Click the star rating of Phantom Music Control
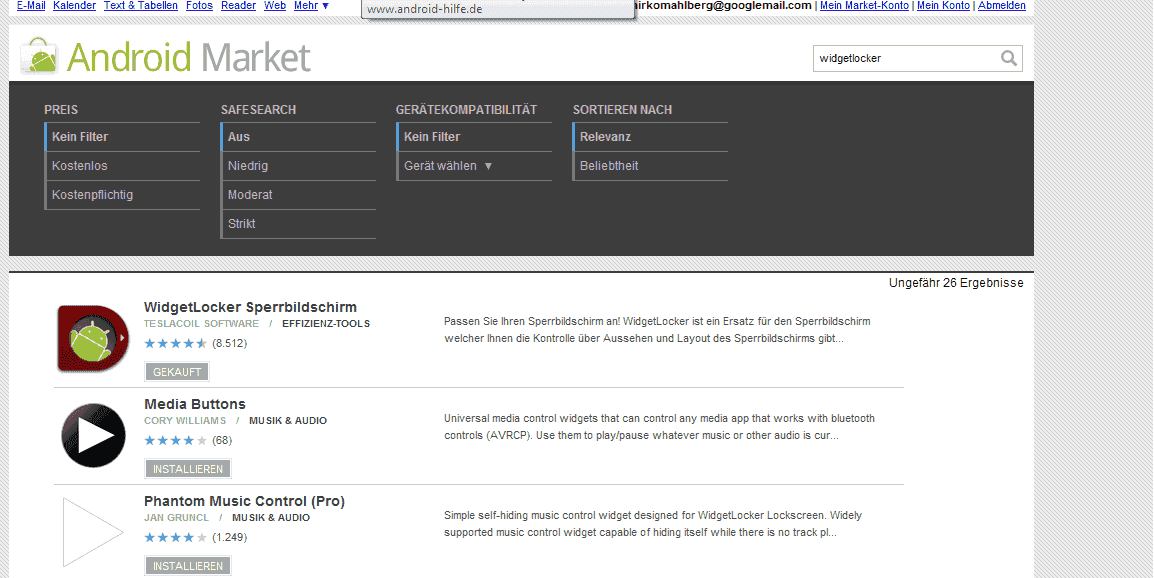1154x578 pixels. [176, 538]
